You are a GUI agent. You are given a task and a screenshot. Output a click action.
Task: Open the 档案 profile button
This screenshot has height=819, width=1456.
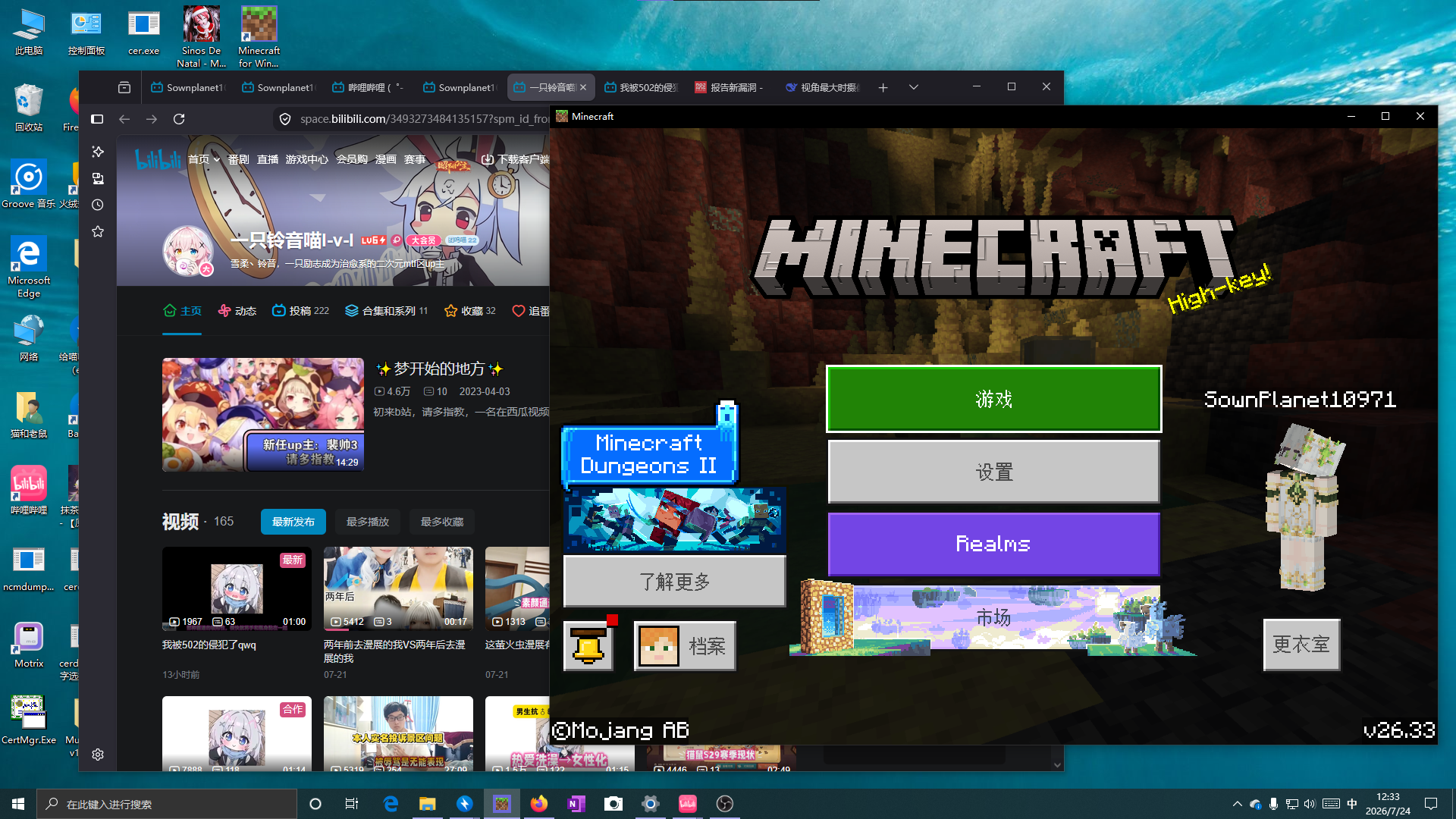pyautogui.click(x=685, y=645)
